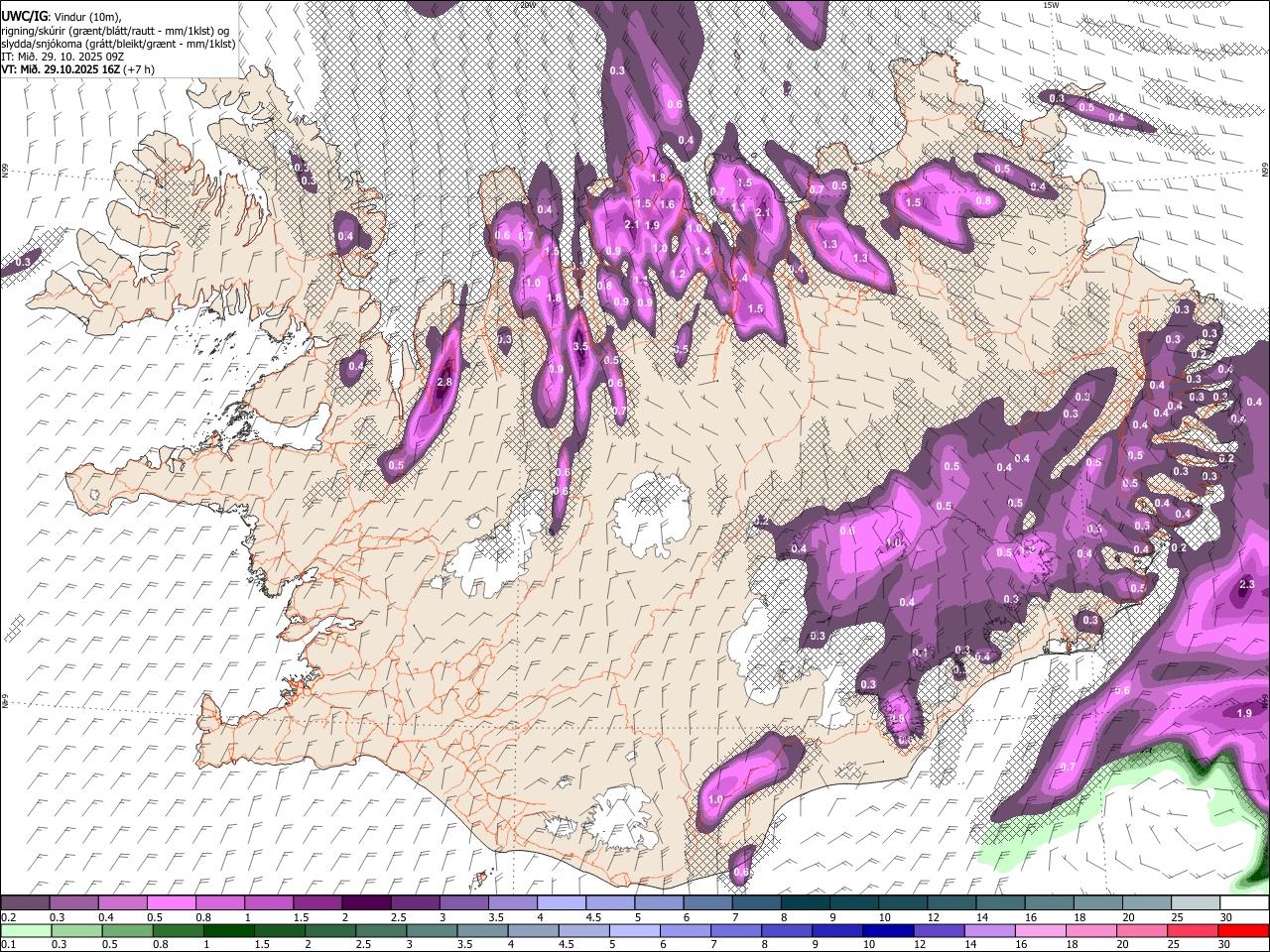Click the 'rigning/skúrir (grænt/blátt/rautt - mm/1klst) og' line
Image resolution: width=1270 pixels, height=952 pixels.
click(x=116, y=31)
